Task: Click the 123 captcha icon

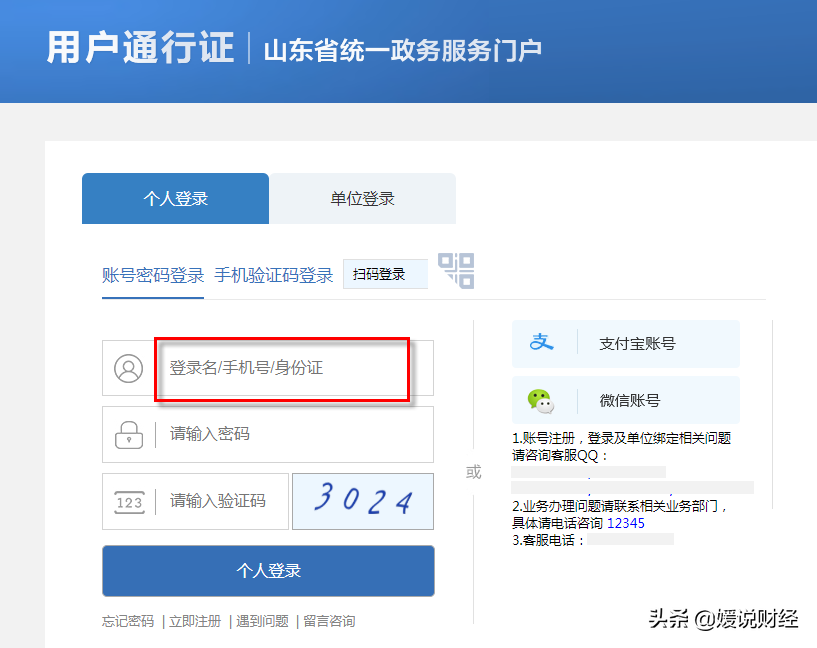Action: point(129,502)
